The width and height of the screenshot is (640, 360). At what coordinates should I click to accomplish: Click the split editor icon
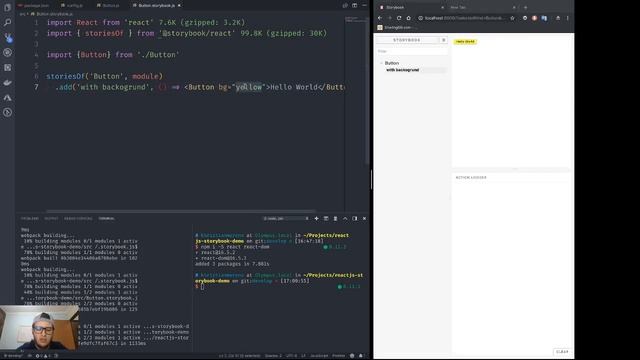(354, 6)
